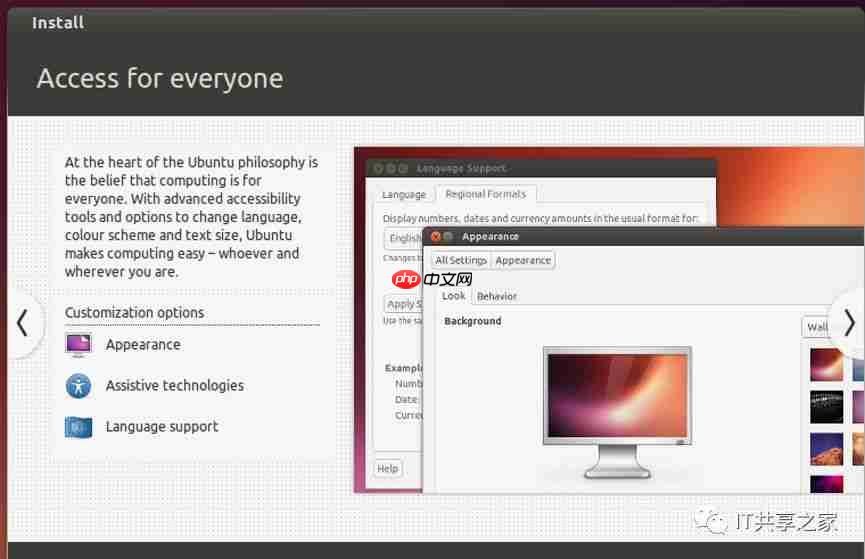Click the desktop background monitor preview
This screenshot has height=559, width=865.
point(617,411)
